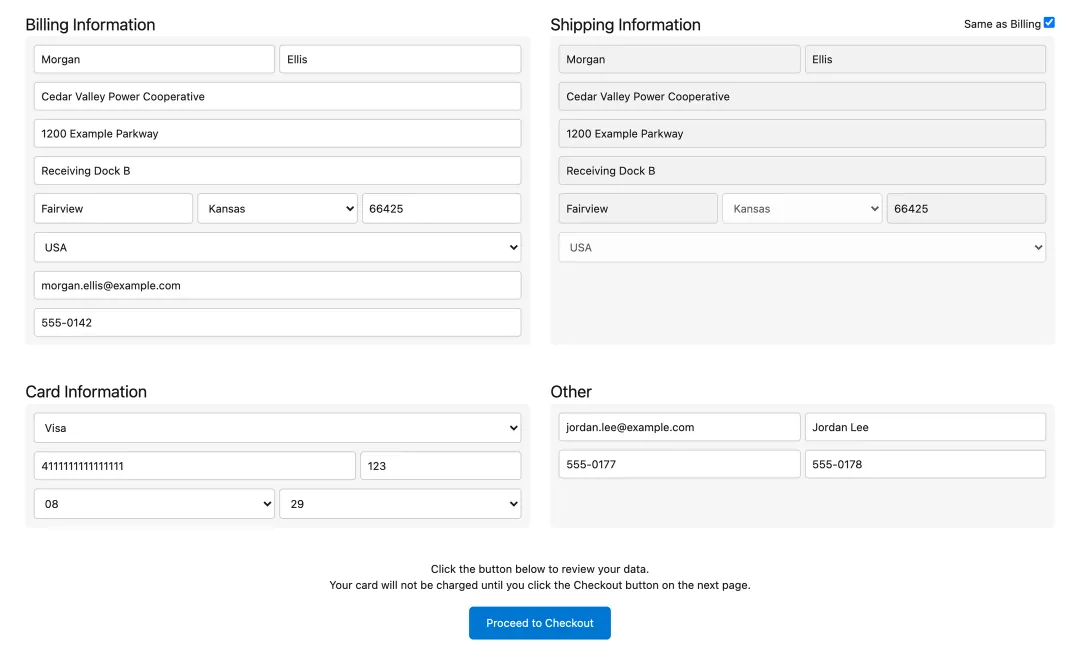Viewport: 1080px width, 664px height.
Task: Open the billing country dropdown showing USA
Action: pos(278,247)
